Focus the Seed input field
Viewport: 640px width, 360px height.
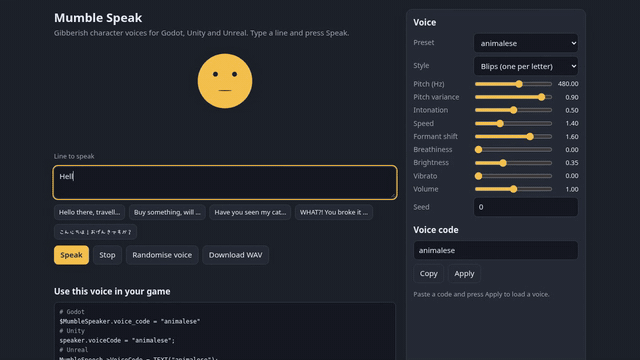click(526, 207)
